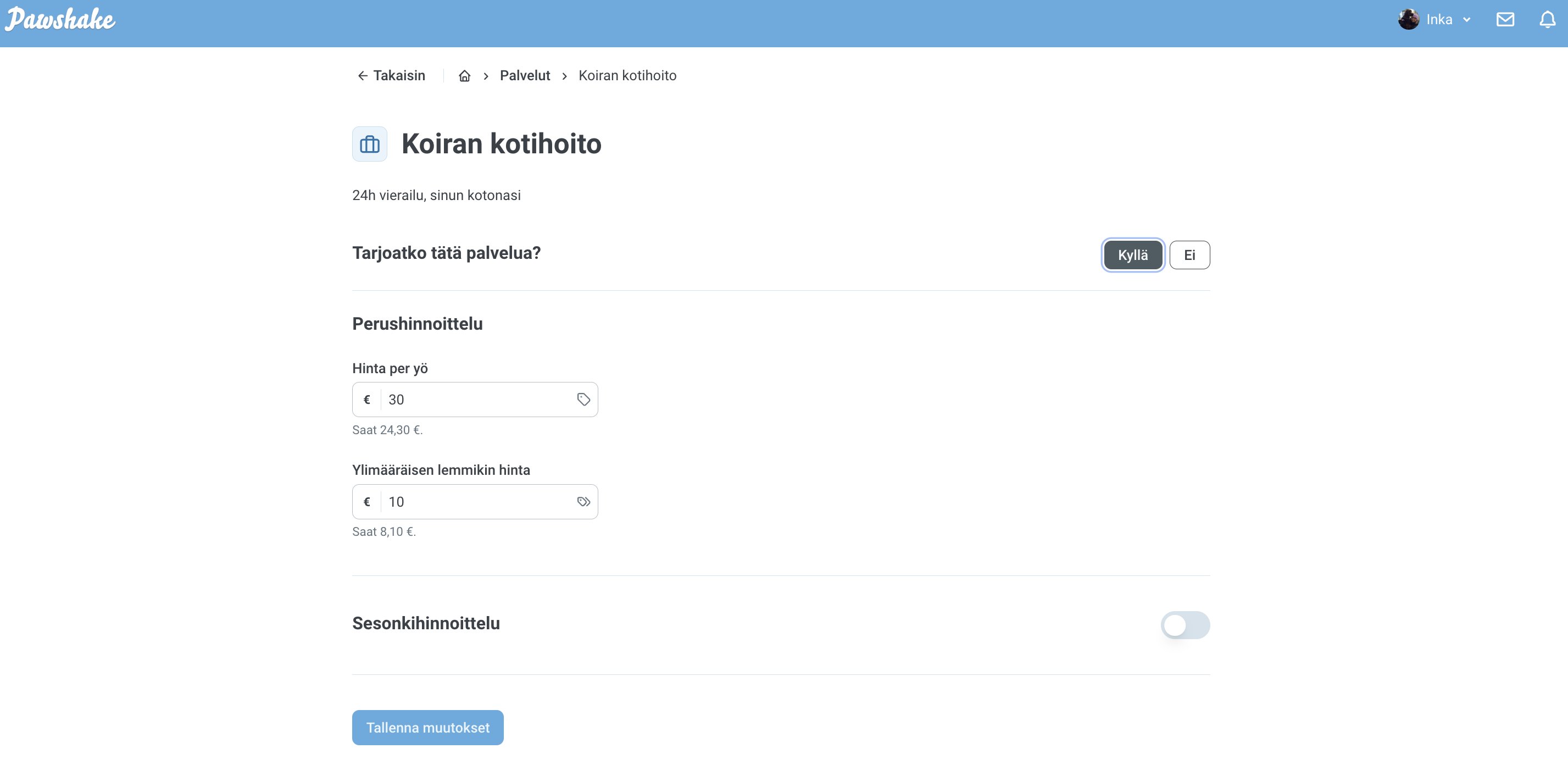Image resolution: width=1568 pixels, height=765 pixels.
Task: Go to the Palvelut breadcrumb
Action: click(525, 75)
